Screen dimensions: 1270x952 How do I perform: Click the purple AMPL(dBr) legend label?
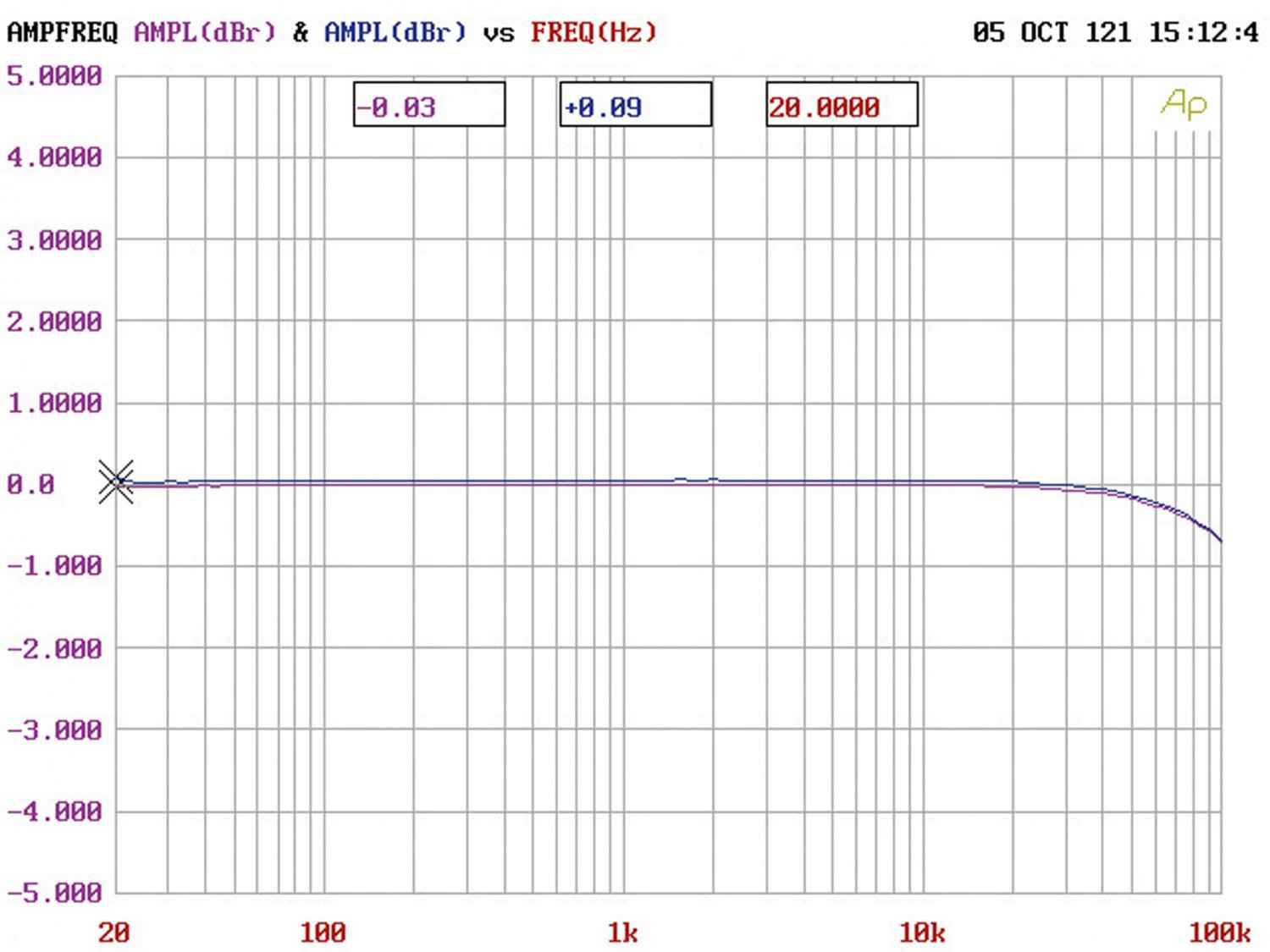(205, 33)
